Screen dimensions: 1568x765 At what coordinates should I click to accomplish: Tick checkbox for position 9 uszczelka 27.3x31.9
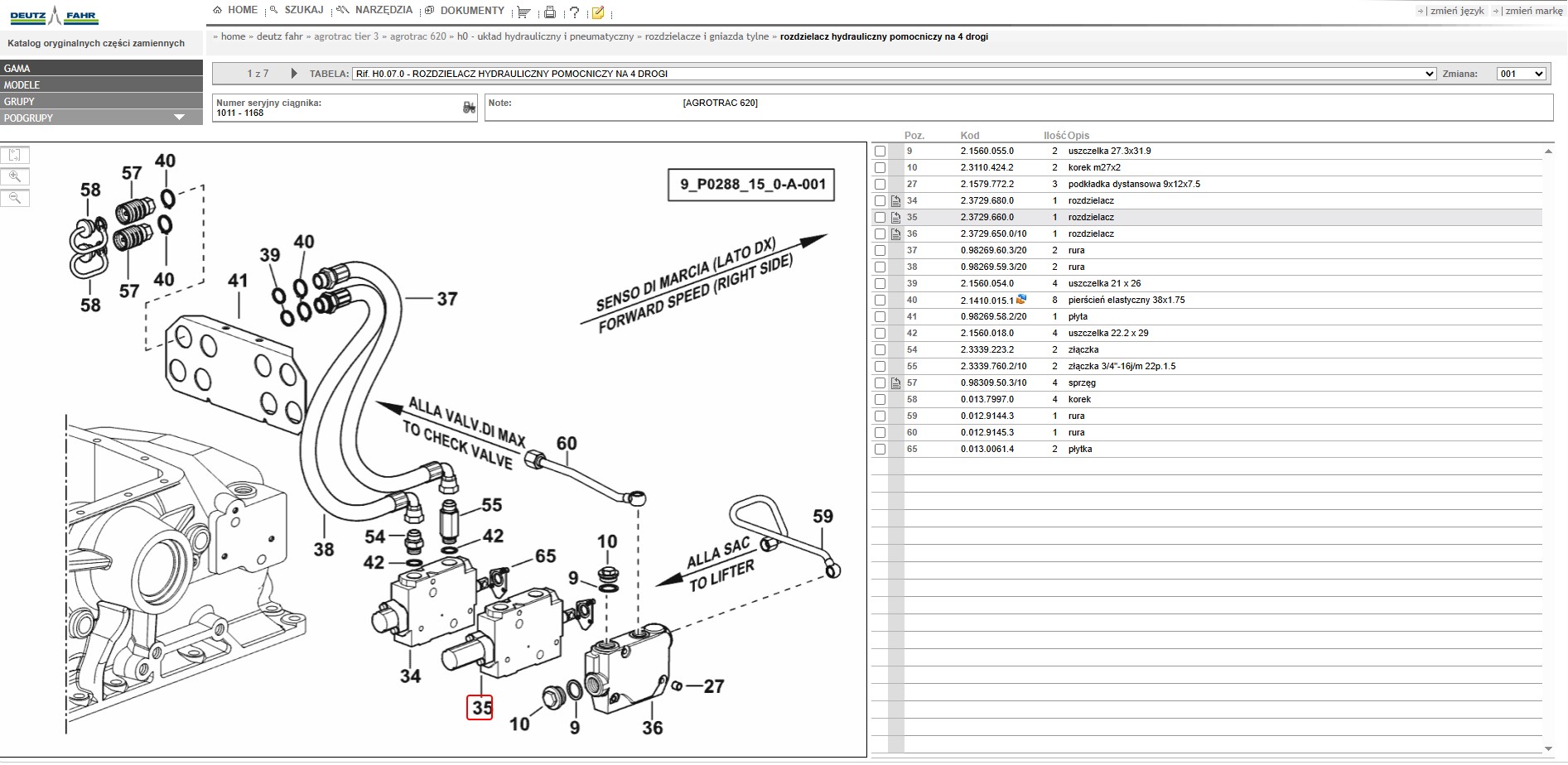click(880, 152)
